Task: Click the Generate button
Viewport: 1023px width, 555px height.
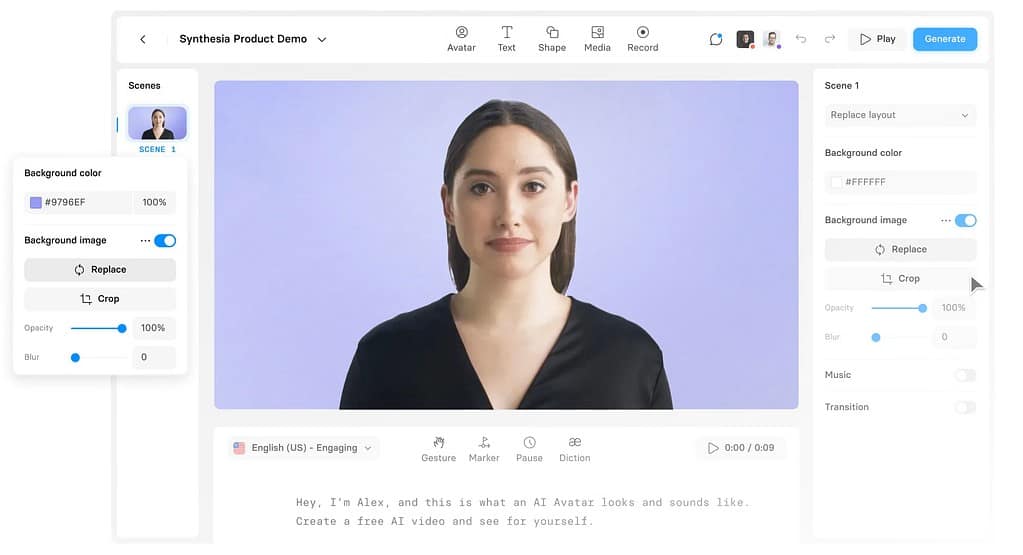Action: pyautogui.click(x=944, y=39)
